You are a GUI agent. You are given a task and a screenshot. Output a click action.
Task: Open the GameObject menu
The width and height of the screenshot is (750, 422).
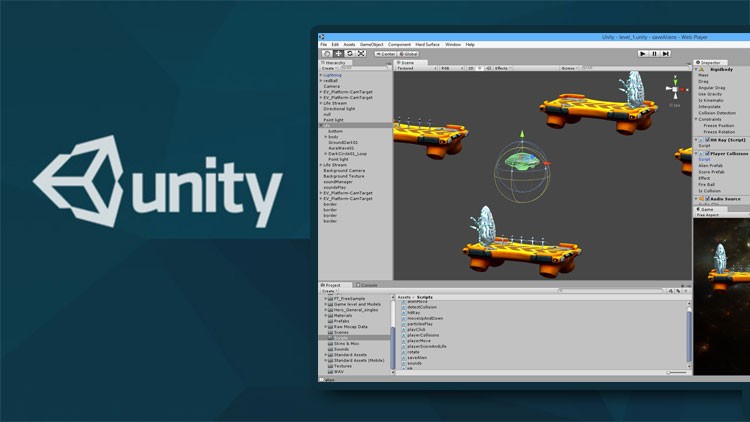(x=372, y=44)
